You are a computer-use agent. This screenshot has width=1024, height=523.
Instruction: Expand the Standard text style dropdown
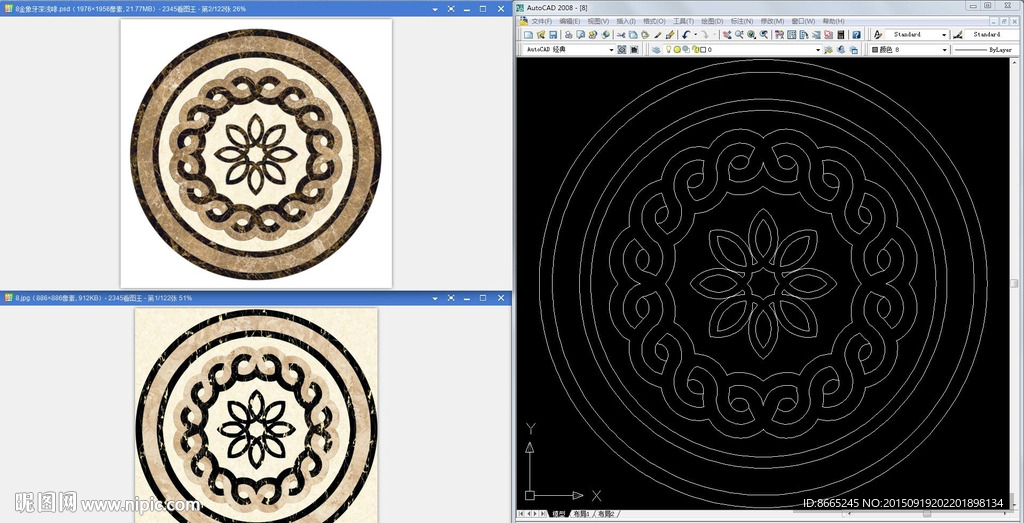[944, 35]
